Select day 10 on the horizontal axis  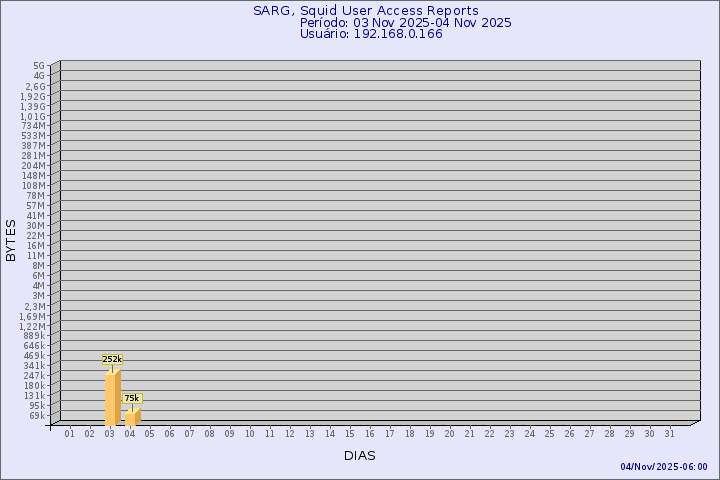coord(250,433)
